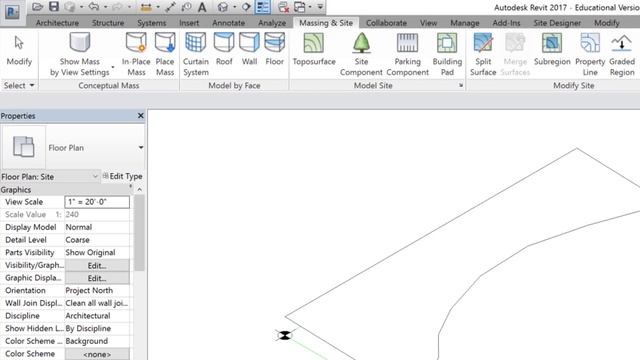Click the Split Surface tool
This screenshot has height=360, width=640.
pyautogui.click(x=483, y=54)
